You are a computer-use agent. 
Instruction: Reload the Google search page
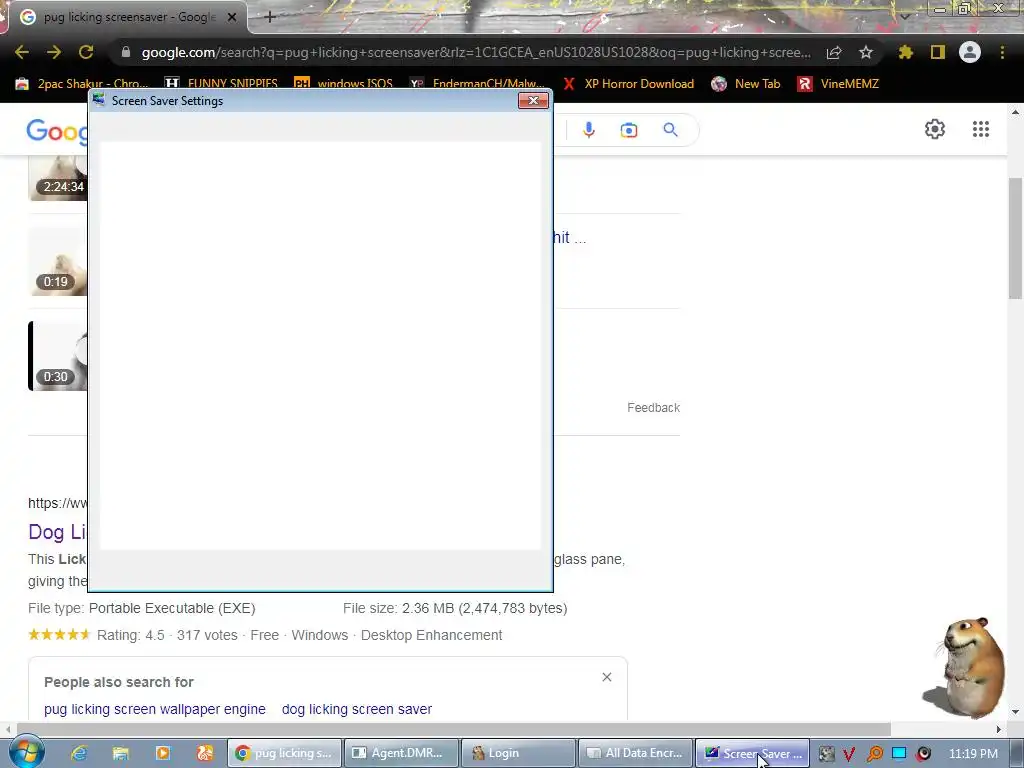86,52
